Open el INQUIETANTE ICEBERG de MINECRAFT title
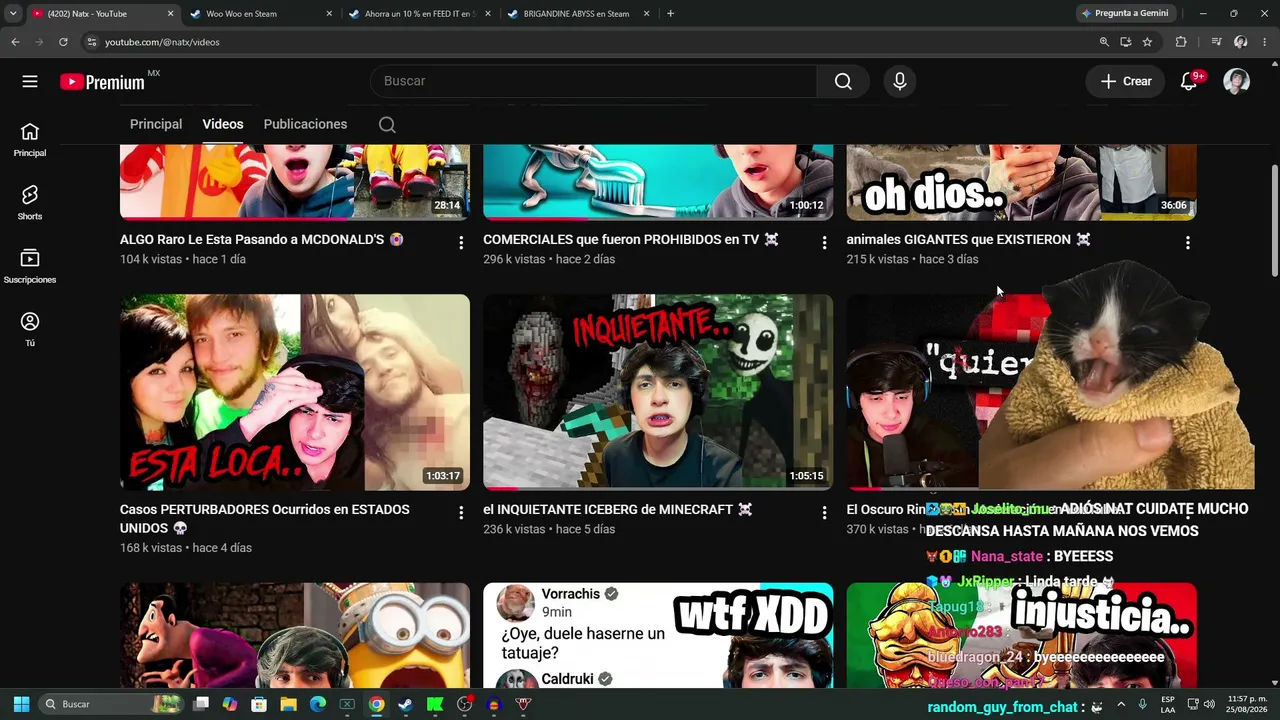The width and height of the screenshot is (1280, 720). 618,510
